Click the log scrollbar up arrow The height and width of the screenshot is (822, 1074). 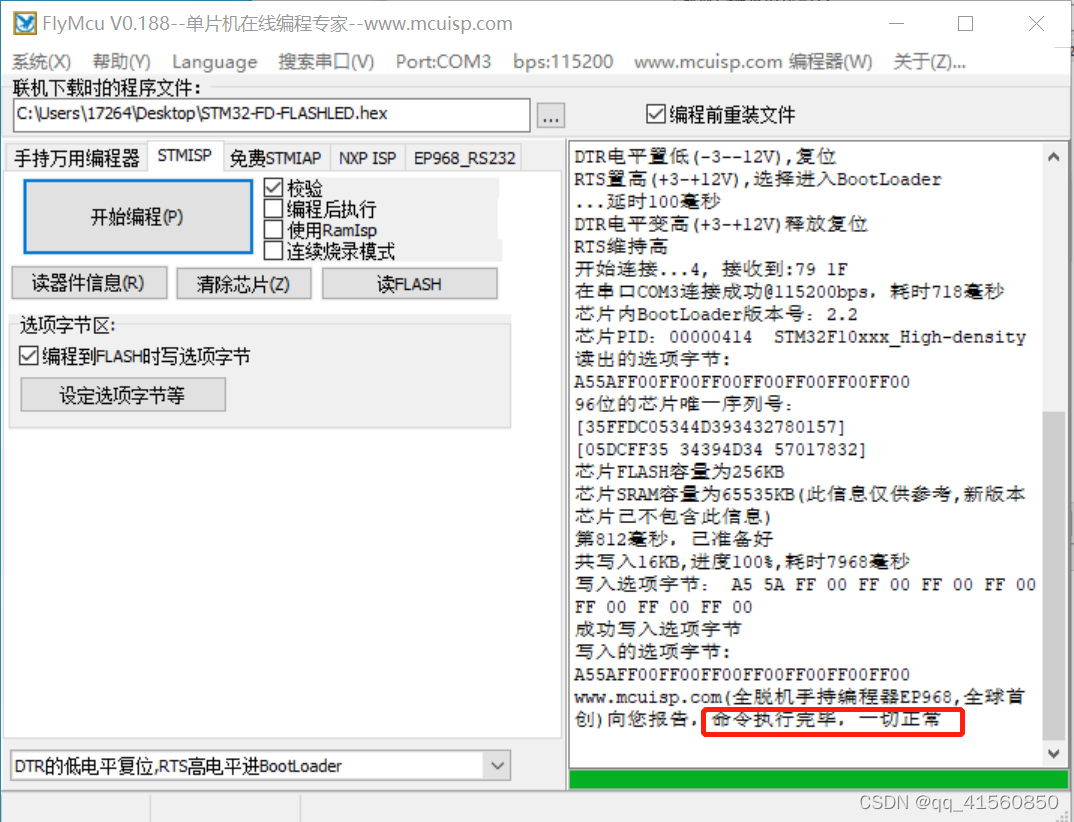[x=1053, y=157]
